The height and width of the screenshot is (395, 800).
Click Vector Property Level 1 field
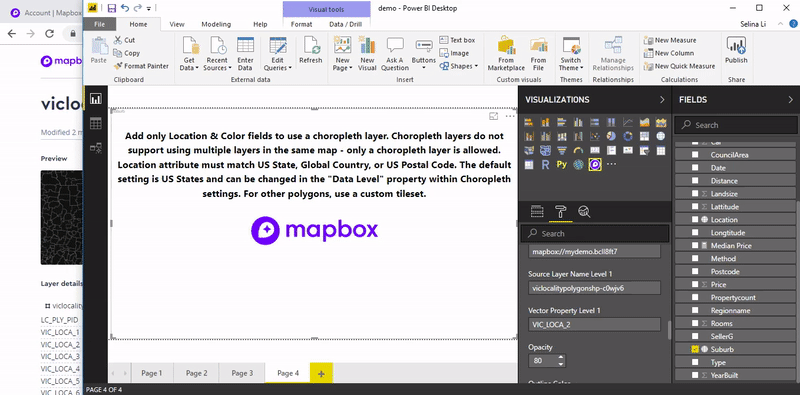(594, 325)
